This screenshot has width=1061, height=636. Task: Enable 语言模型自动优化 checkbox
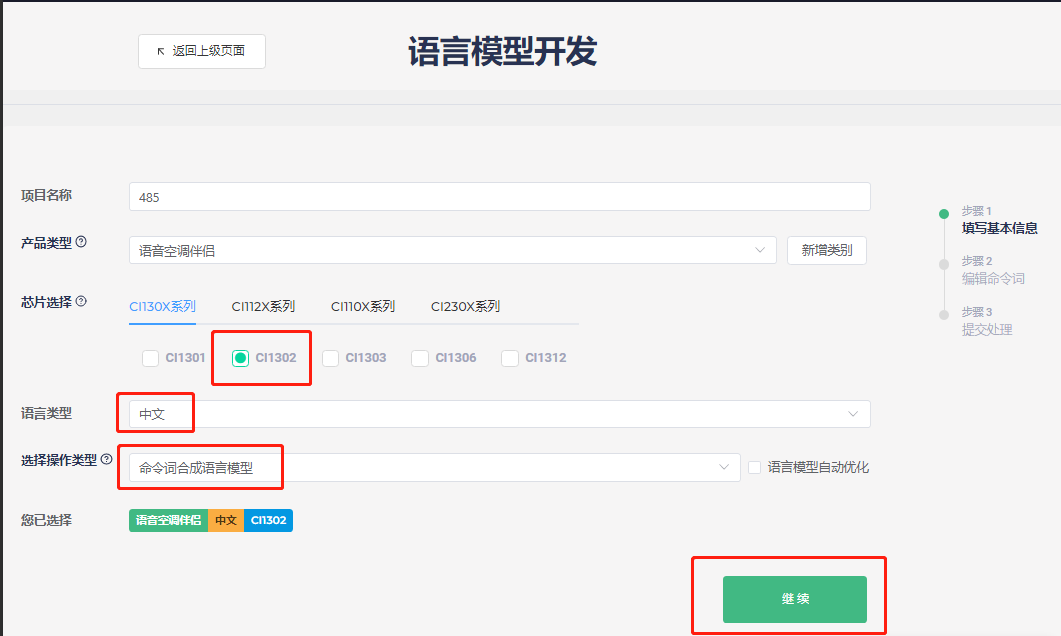(x=755, y=467)
